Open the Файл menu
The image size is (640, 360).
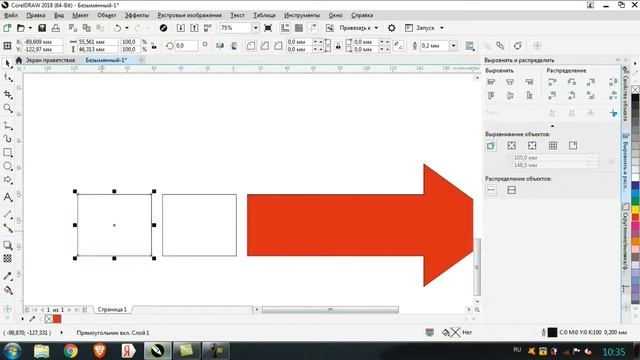pos(11,15)
